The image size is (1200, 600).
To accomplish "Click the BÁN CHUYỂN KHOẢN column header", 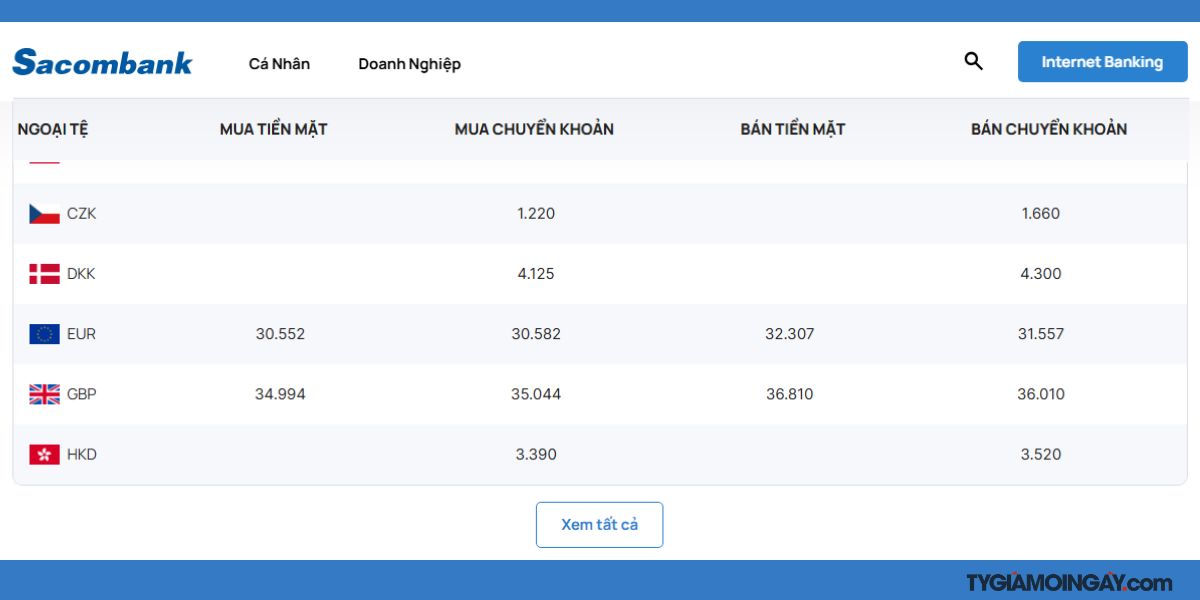I will (x=1048, y=129).
